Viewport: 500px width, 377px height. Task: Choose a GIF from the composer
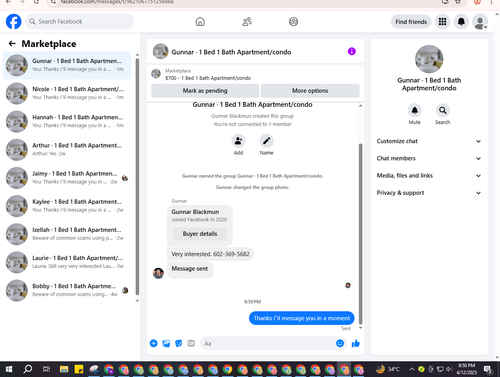(191, 343)
